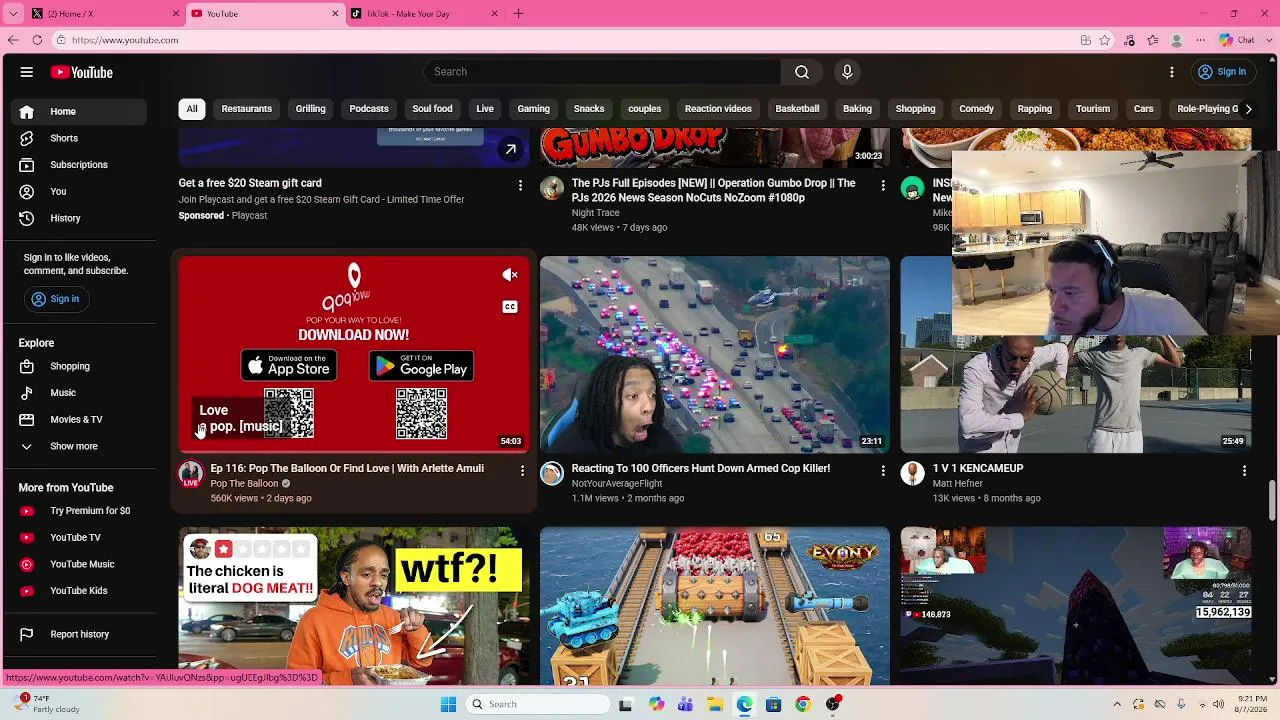Toggle captions on the Pop The Balloon preview
The image size is (1280, 720).
(x=510, y=307)
